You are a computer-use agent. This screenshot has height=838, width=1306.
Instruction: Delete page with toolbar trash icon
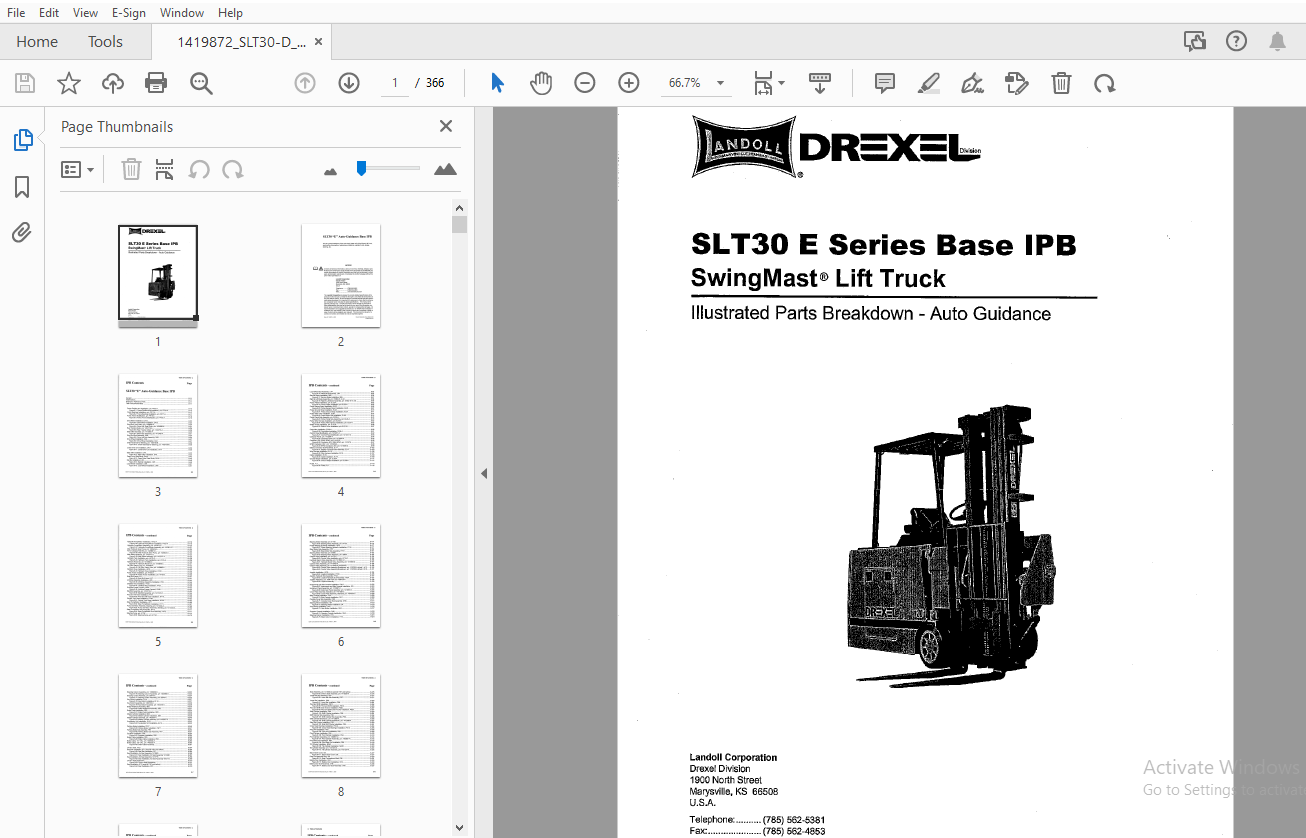pos(1062,83)
